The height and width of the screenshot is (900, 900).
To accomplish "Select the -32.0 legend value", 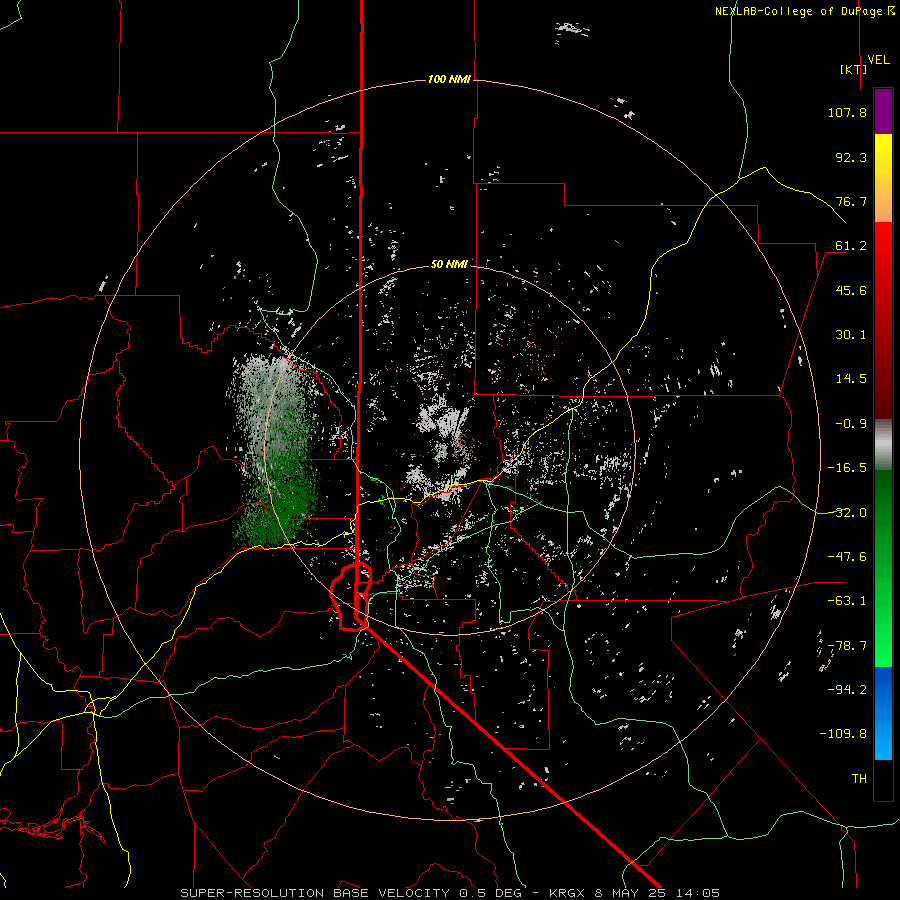I will click(x=847, y=513).
